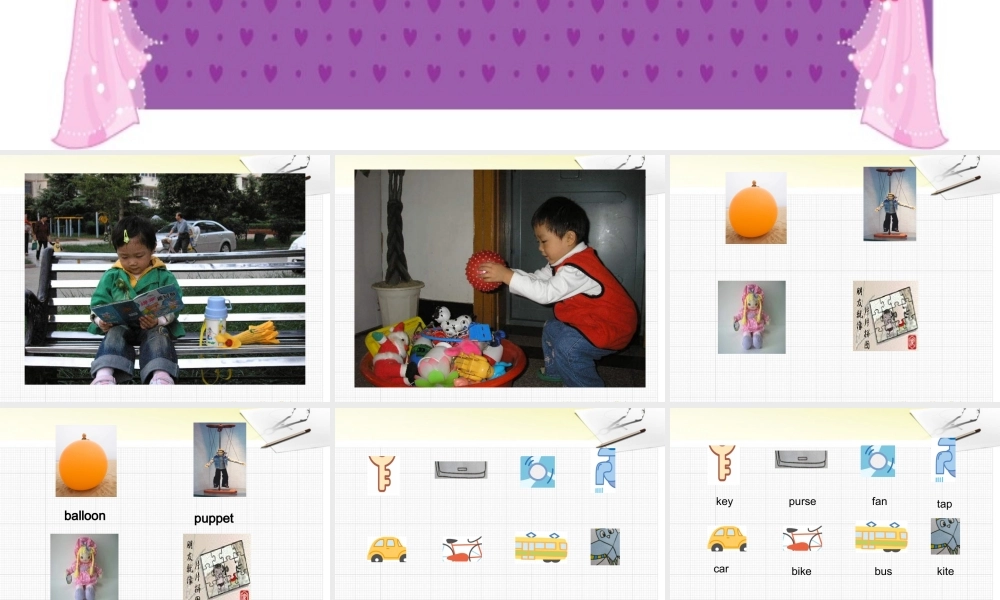Select balloon picture above the 'balloon' label
The height and width of the screenshot is (600, 1000).
[86, 461]
